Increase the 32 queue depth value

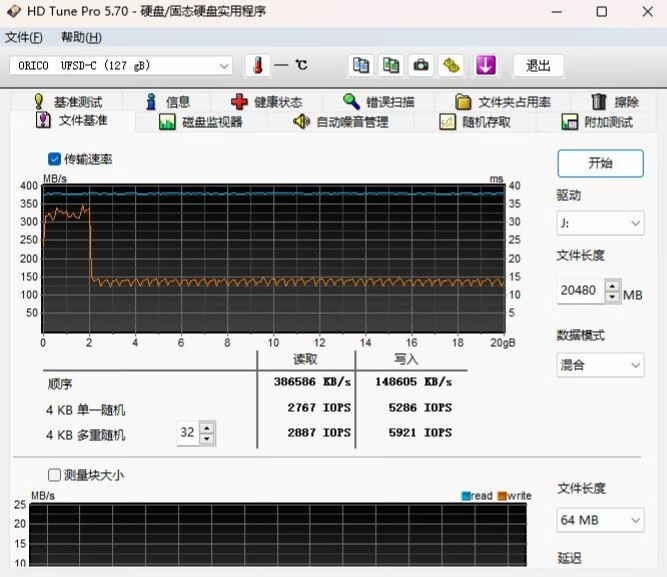click(207, 428)
